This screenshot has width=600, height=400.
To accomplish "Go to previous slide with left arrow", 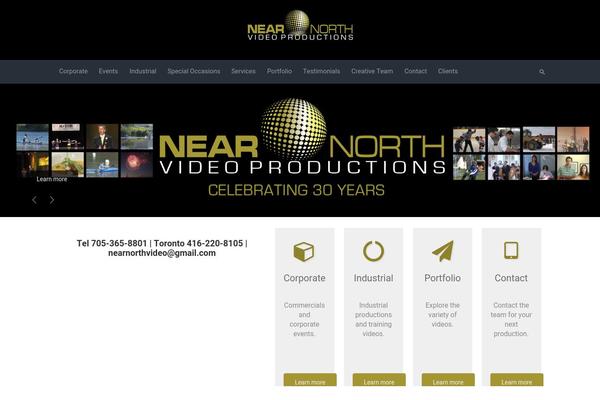I will (34, 200).
